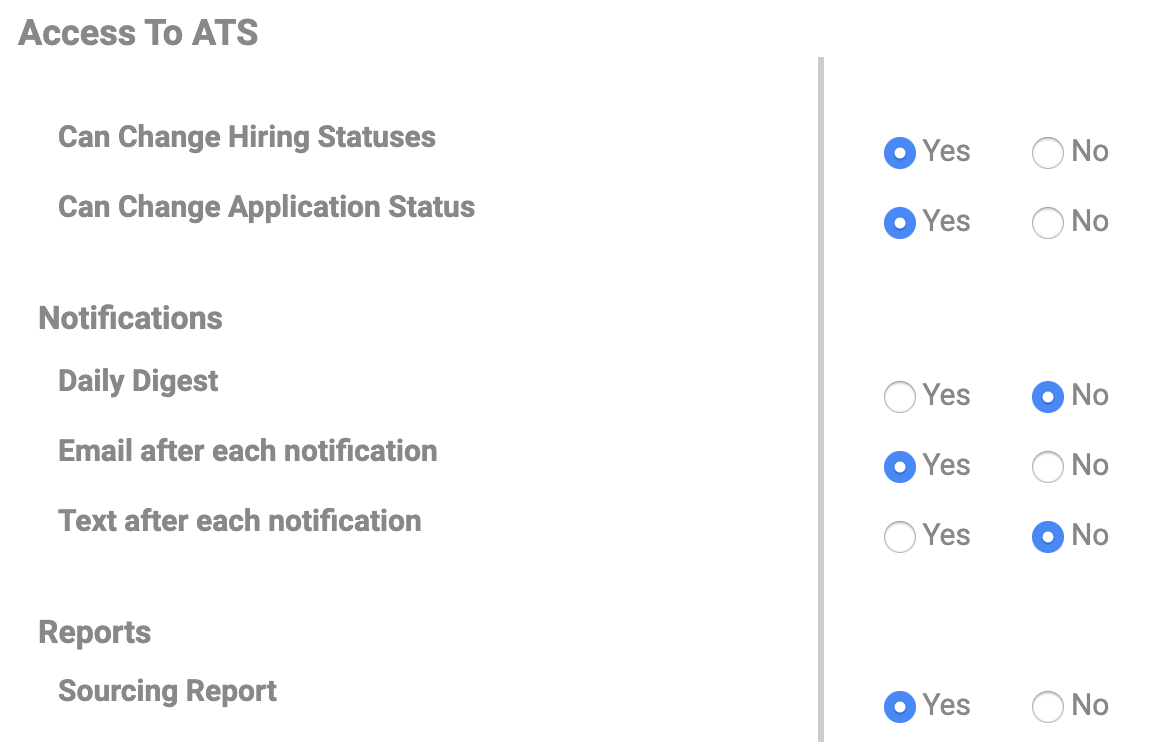The image size is (1170, 742).
Task: Click the Email after each notification label
Action: 247,451
